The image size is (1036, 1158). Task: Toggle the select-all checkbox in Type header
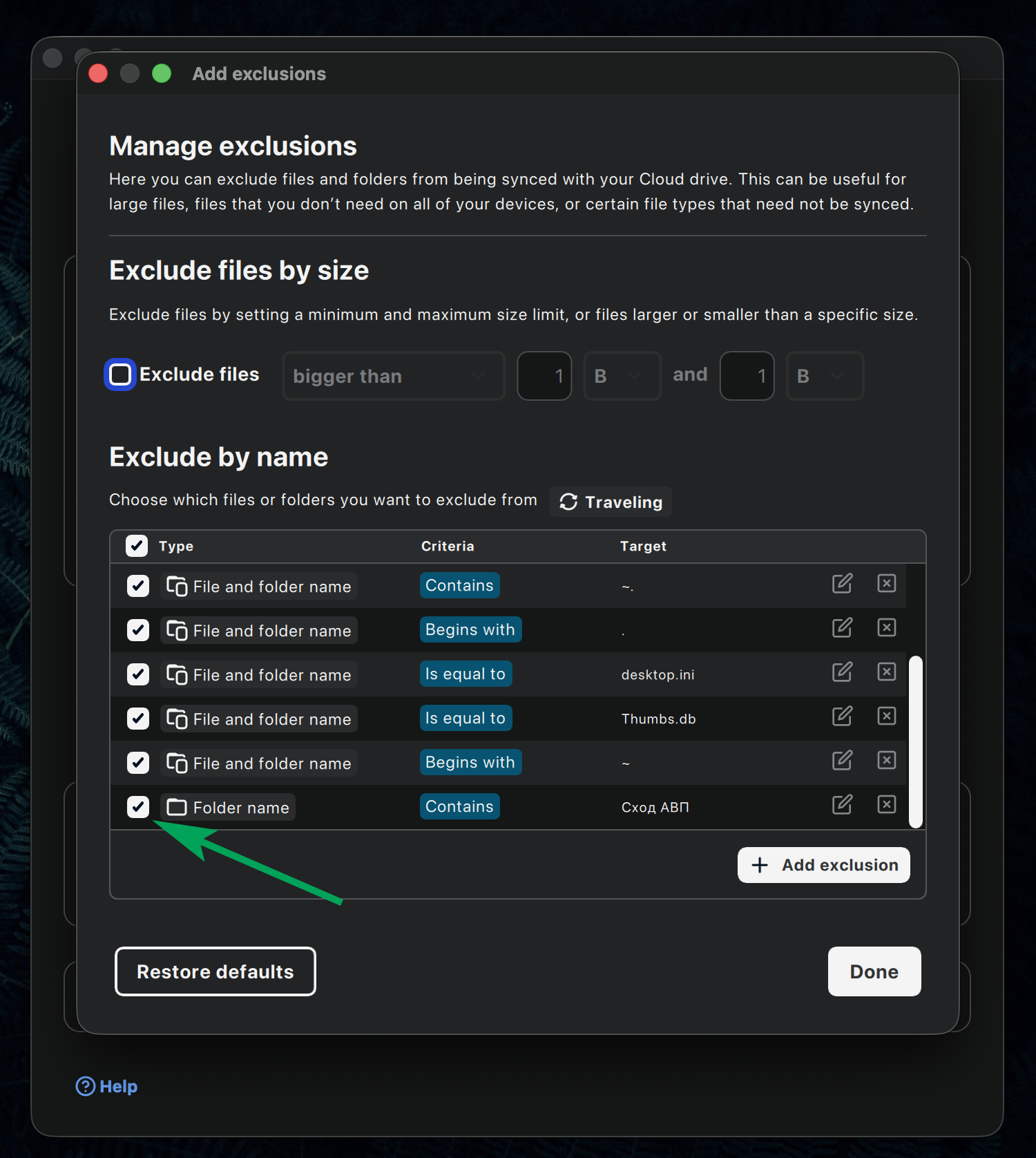[137, 546]
